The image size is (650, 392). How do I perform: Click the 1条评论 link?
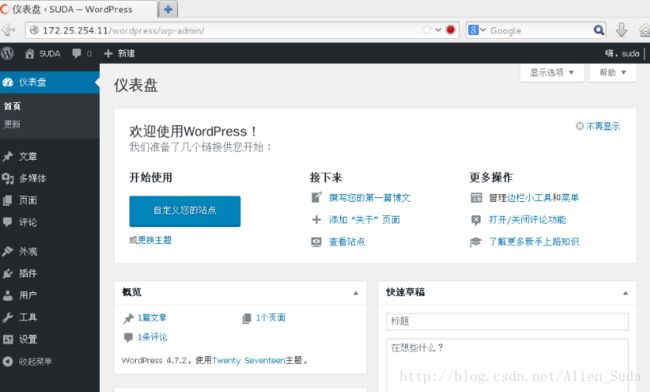[152, 337]
